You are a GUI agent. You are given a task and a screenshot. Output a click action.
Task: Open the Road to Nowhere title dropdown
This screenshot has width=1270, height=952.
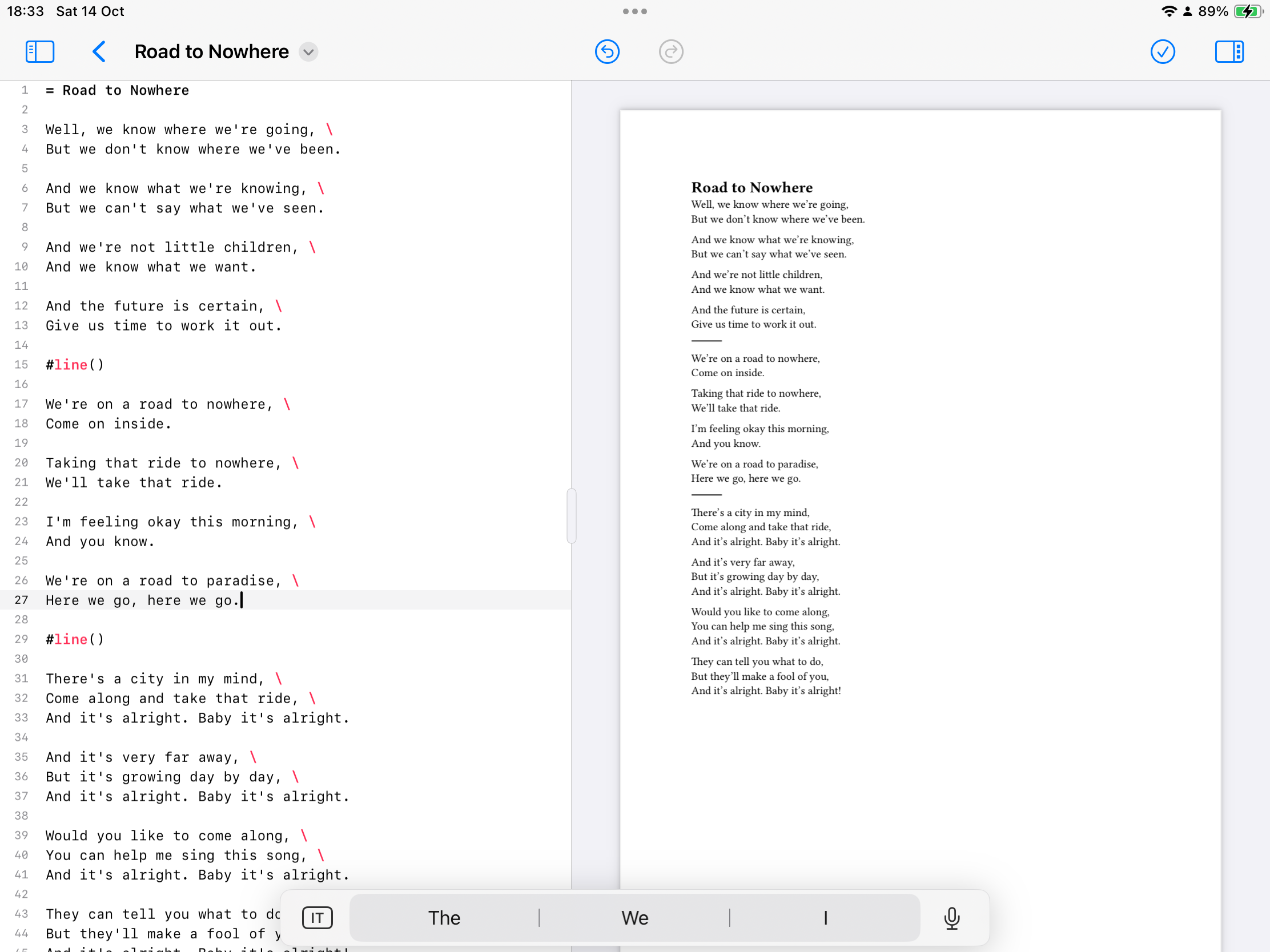pyautogui.click(x=309, y=52)
